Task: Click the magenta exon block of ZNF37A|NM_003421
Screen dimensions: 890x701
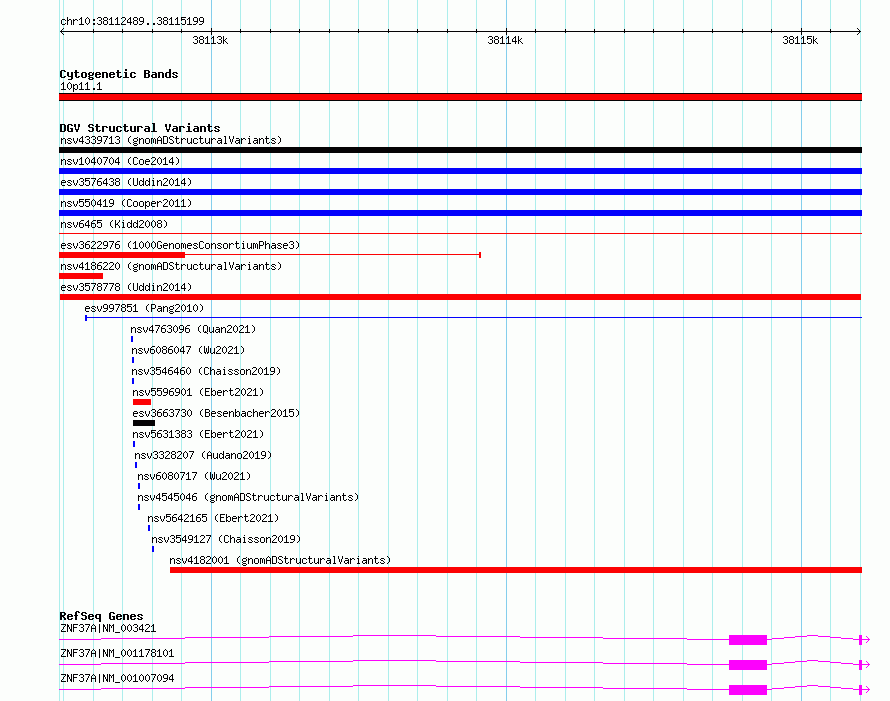Action: tap(748, 640)
